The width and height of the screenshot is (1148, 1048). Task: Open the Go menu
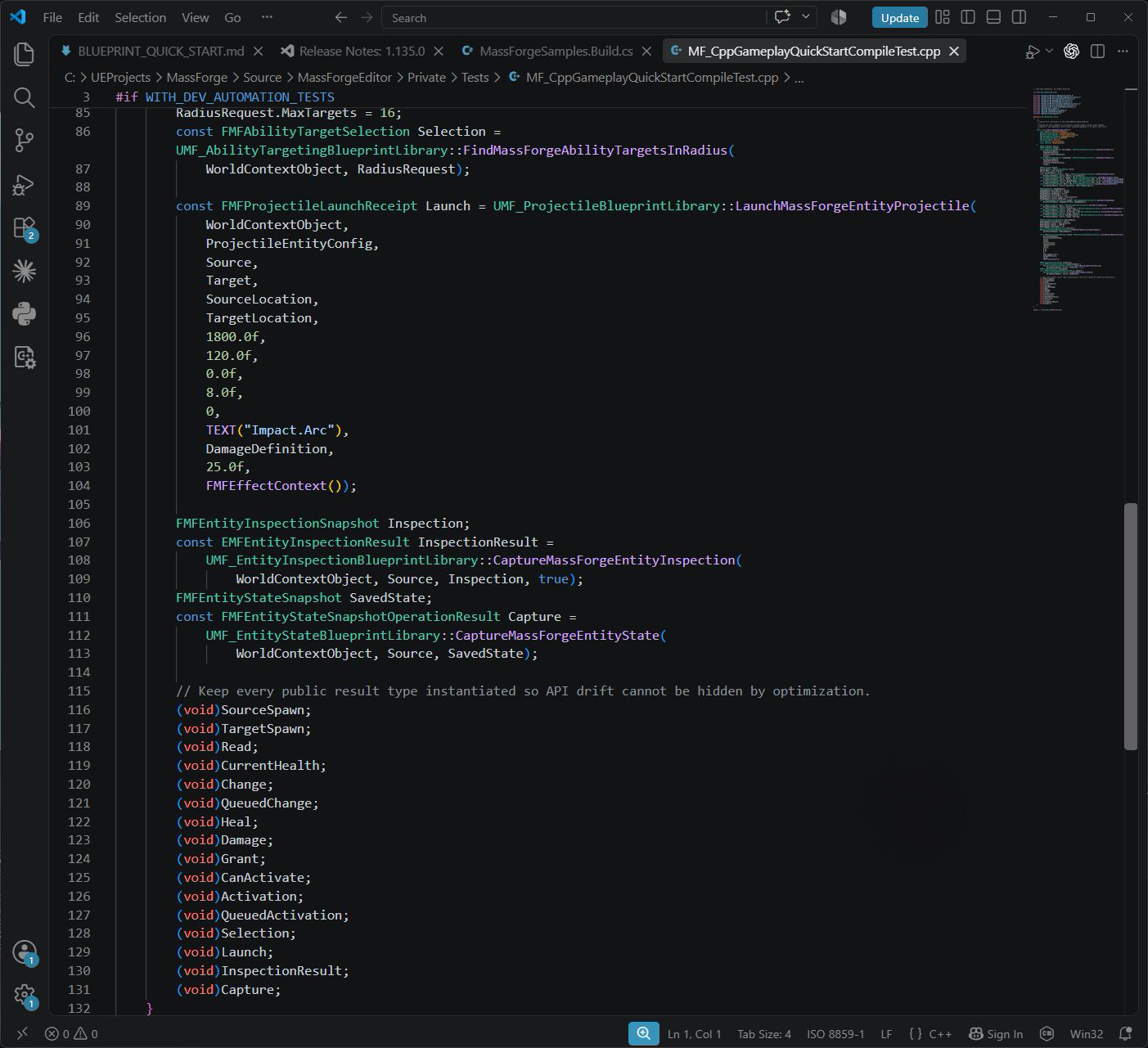pos(232,17)
